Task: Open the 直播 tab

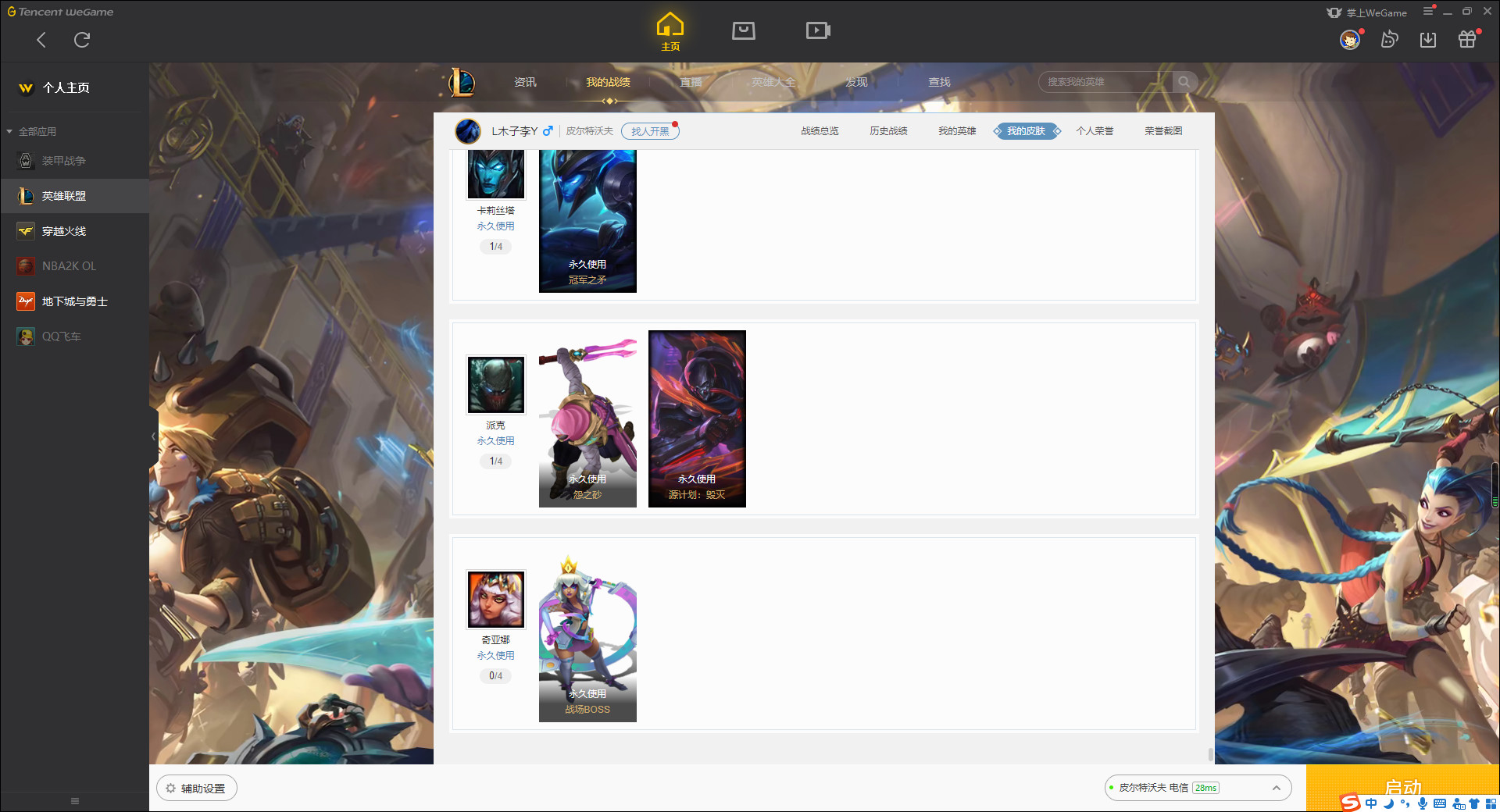Action: click(691, 82)
